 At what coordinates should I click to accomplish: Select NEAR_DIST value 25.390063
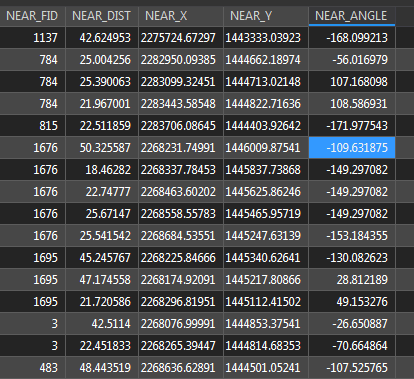point(101,82)
